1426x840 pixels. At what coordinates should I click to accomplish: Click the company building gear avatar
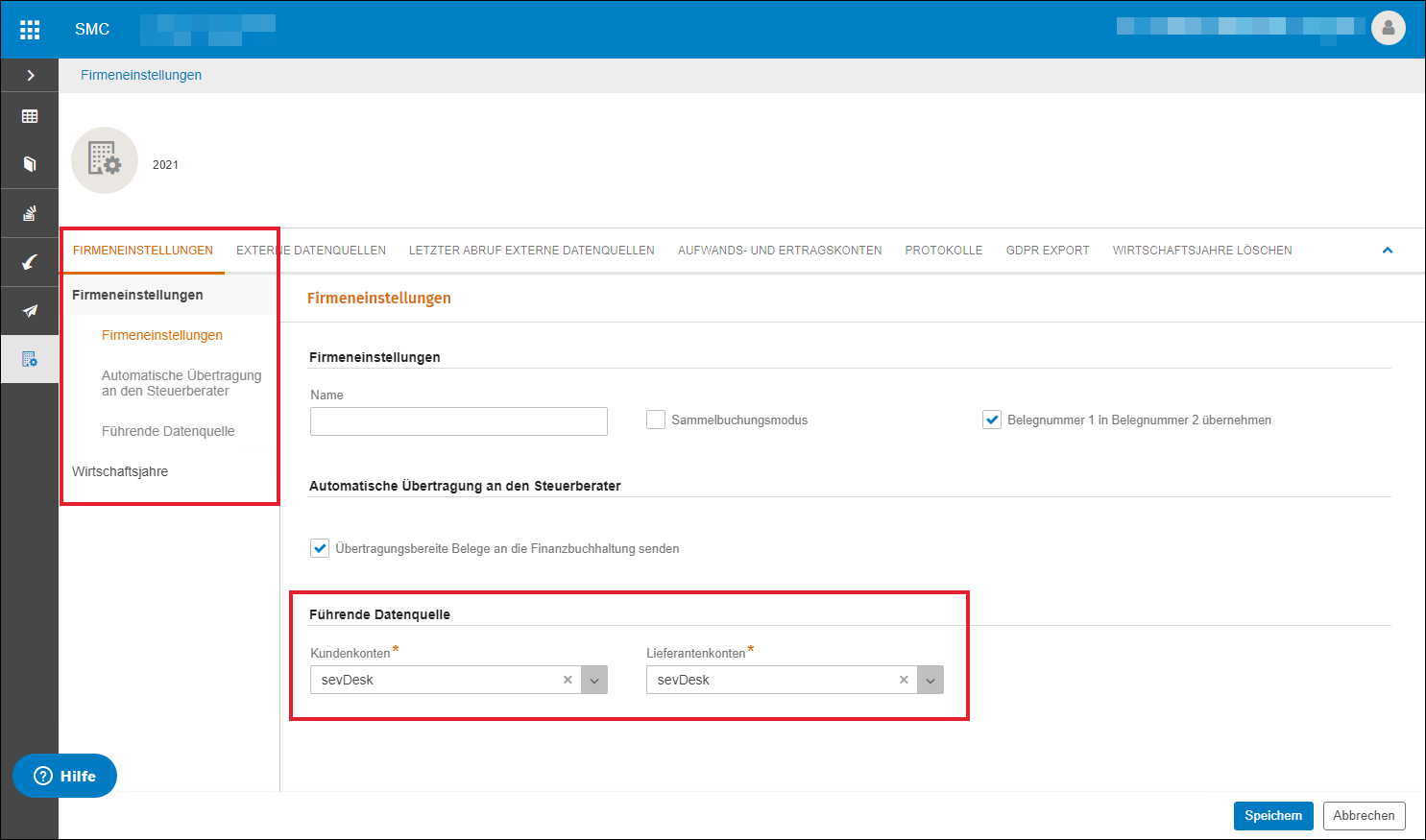105,160
